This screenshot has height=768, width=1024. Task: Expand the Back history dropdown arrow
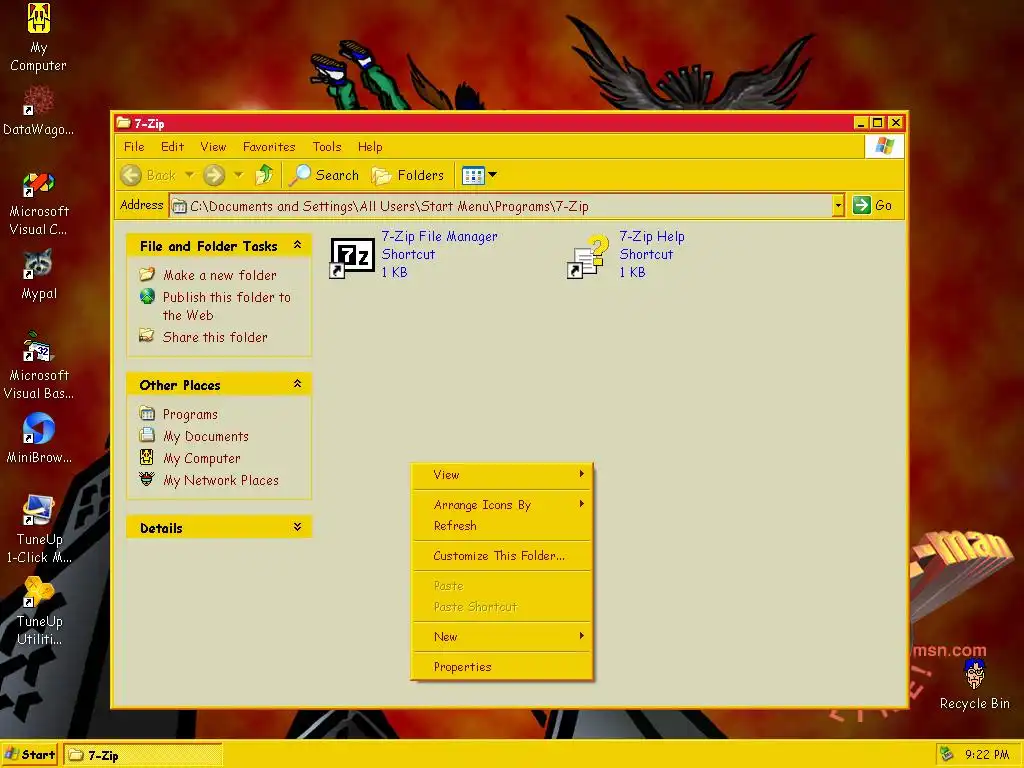189,175
